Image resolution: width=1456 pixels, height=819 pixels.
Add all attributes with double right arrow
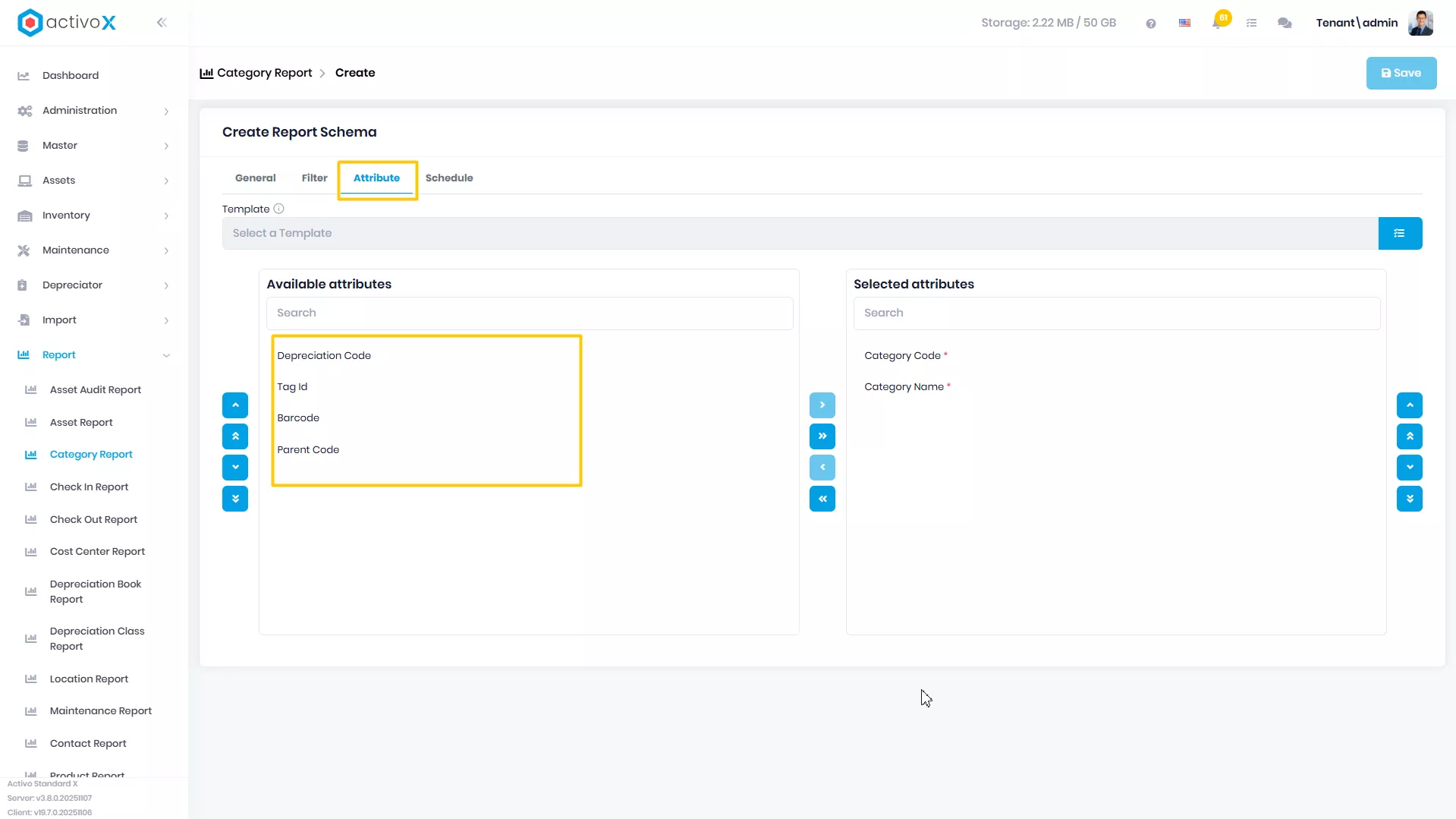pos(822,436)
